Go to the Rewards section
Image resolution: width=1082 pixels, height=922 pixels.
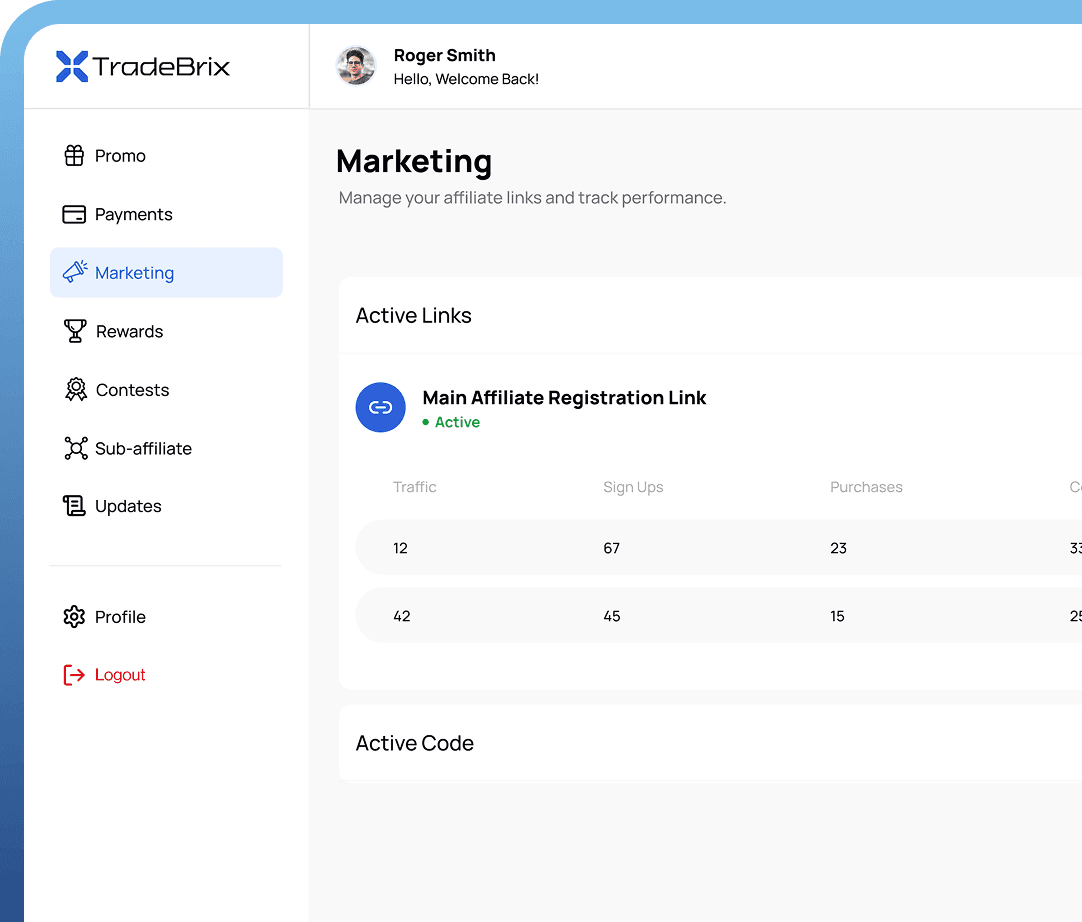129,331
